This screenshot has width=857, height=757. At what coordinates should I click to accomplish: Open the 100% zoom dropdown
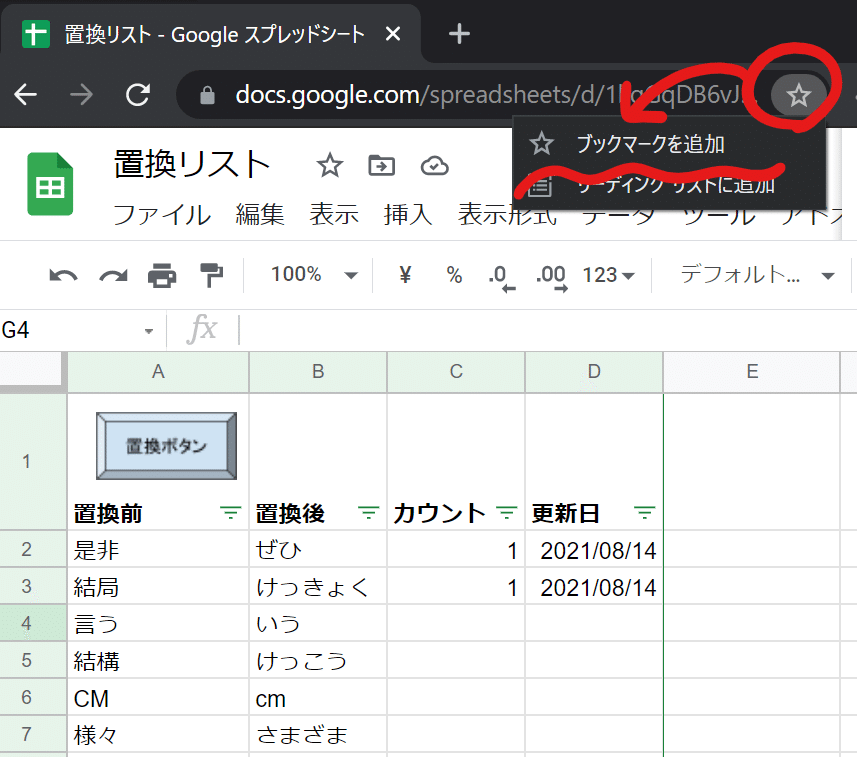(314, 275)
